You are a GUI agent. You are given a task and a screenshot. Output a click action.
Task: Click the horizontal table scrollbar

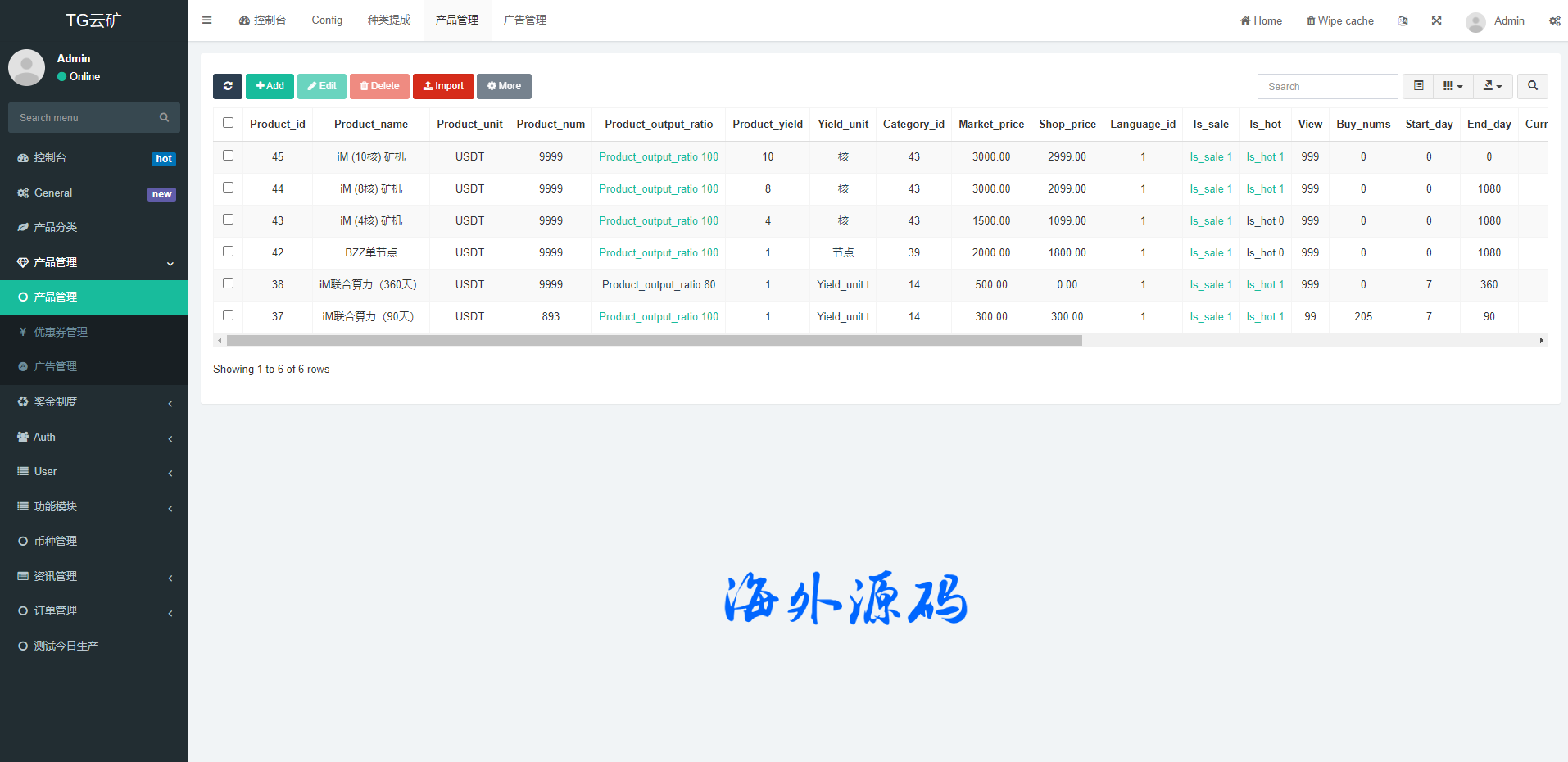click(x=654, y=340)
